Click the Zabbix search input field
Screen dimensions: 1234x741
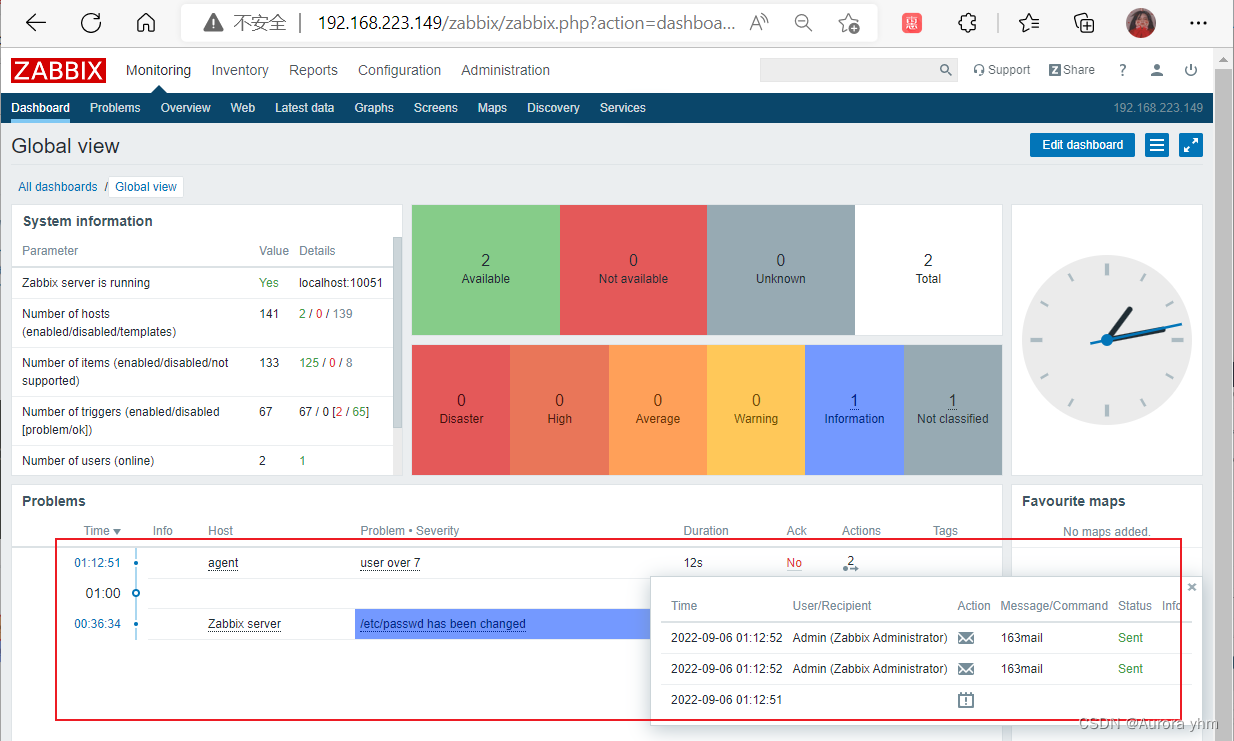pos(849,70)
